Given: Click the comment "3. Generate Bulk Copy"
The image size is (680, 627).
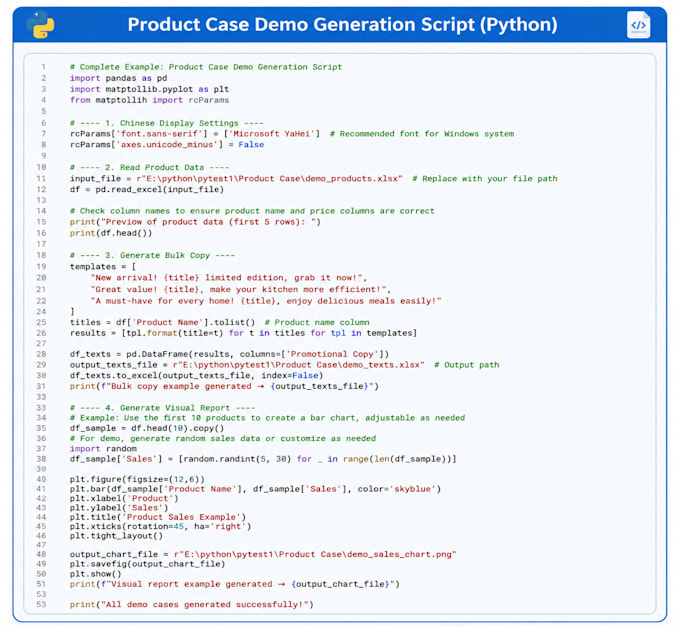Looking at the screenshot, I should click(152, 255).
